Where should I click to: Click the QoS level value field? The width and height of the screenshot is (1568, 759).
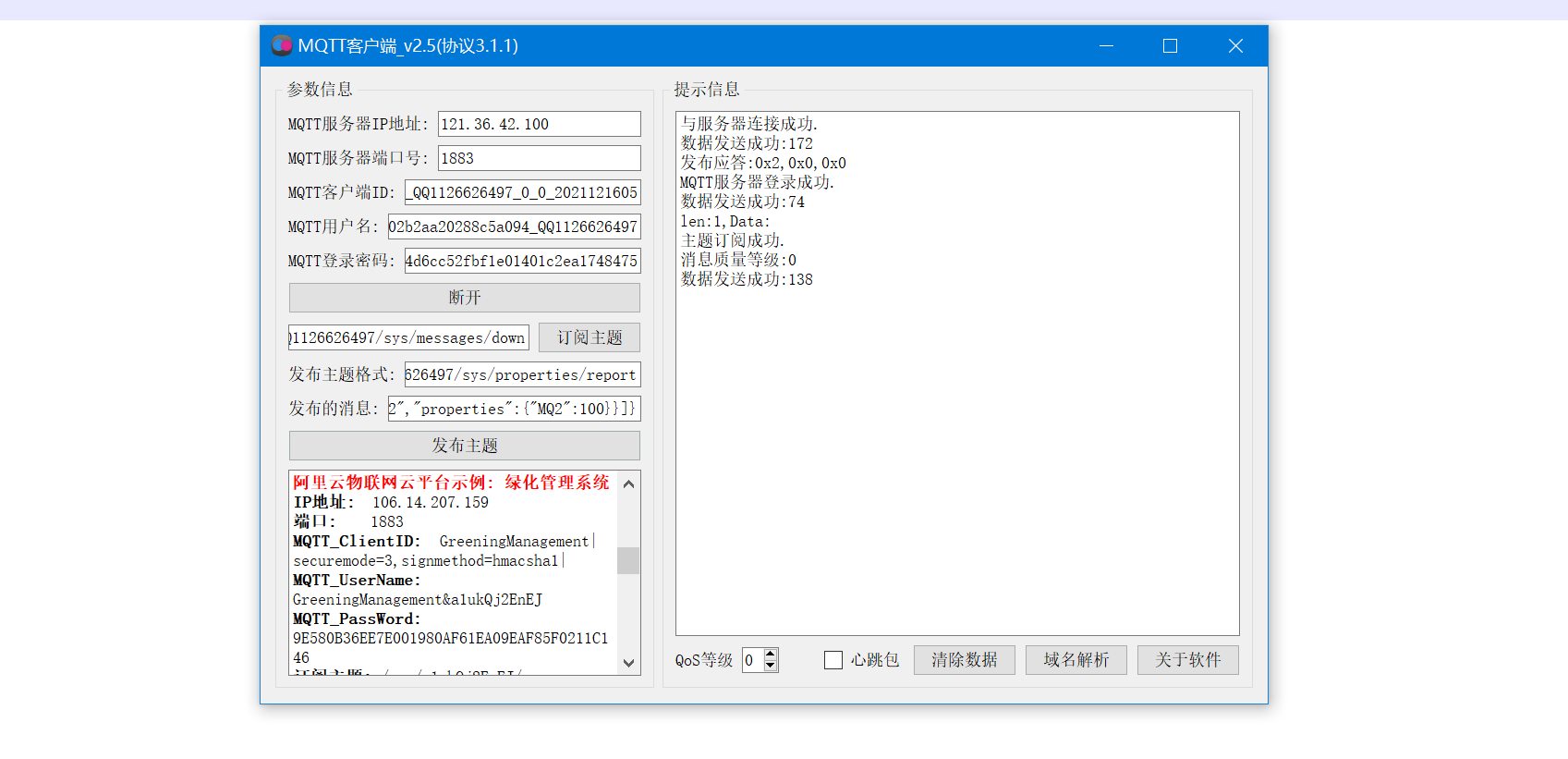(x=753, y=660)
